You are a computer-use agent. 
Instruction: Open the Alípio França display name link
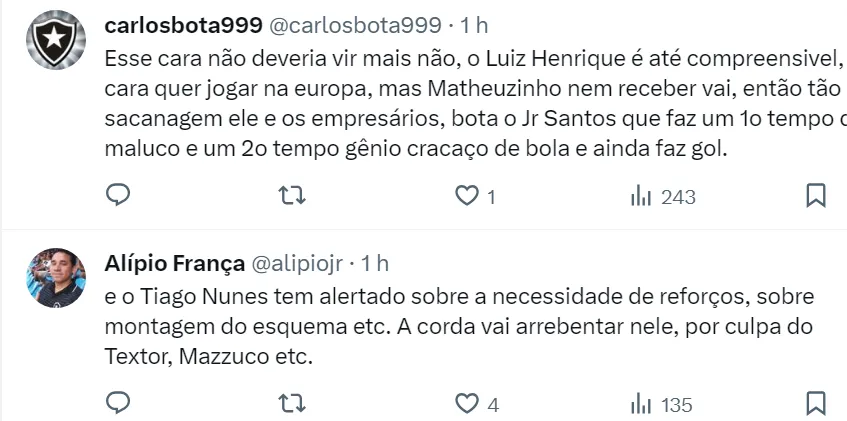[175, 263]
